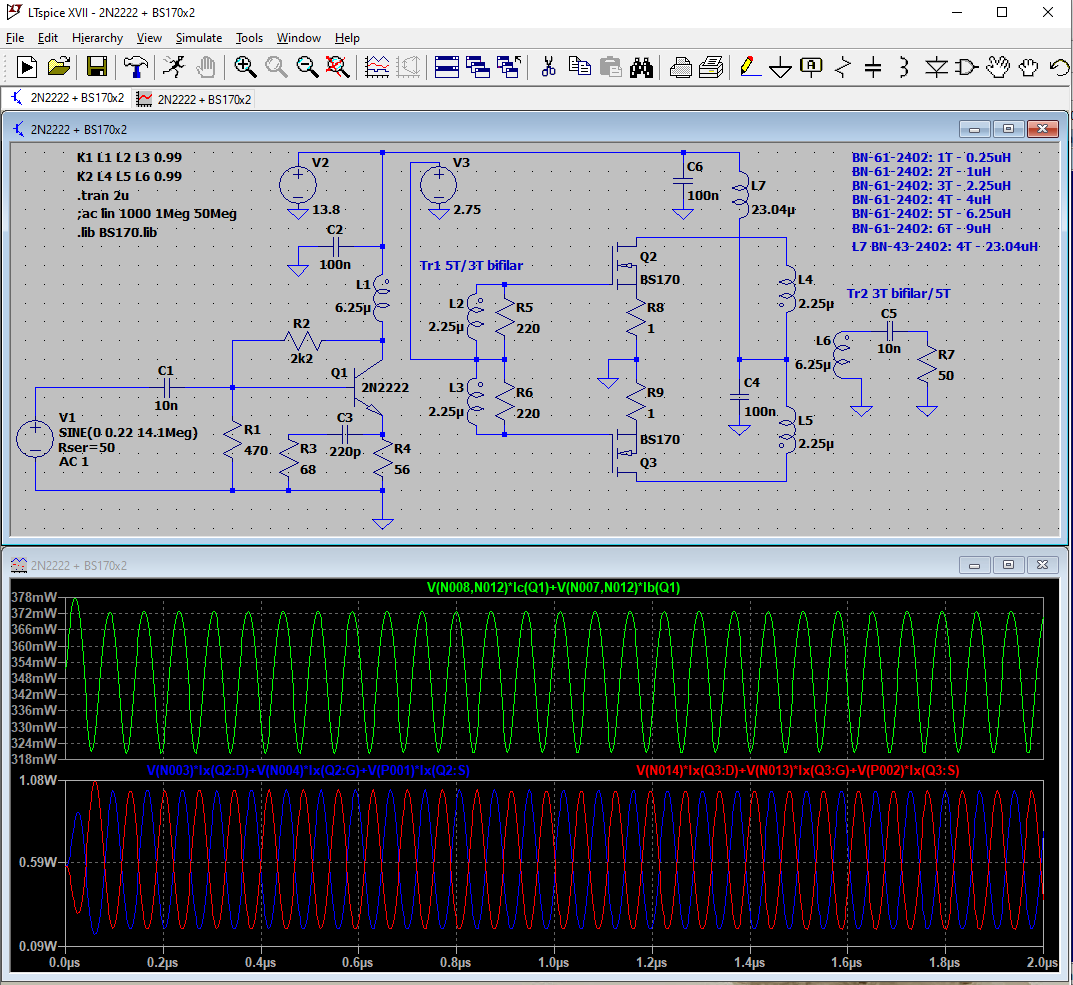1073x985 pixels.
Task: Click the Run simulation icon
Action: (x=173, y=67)
